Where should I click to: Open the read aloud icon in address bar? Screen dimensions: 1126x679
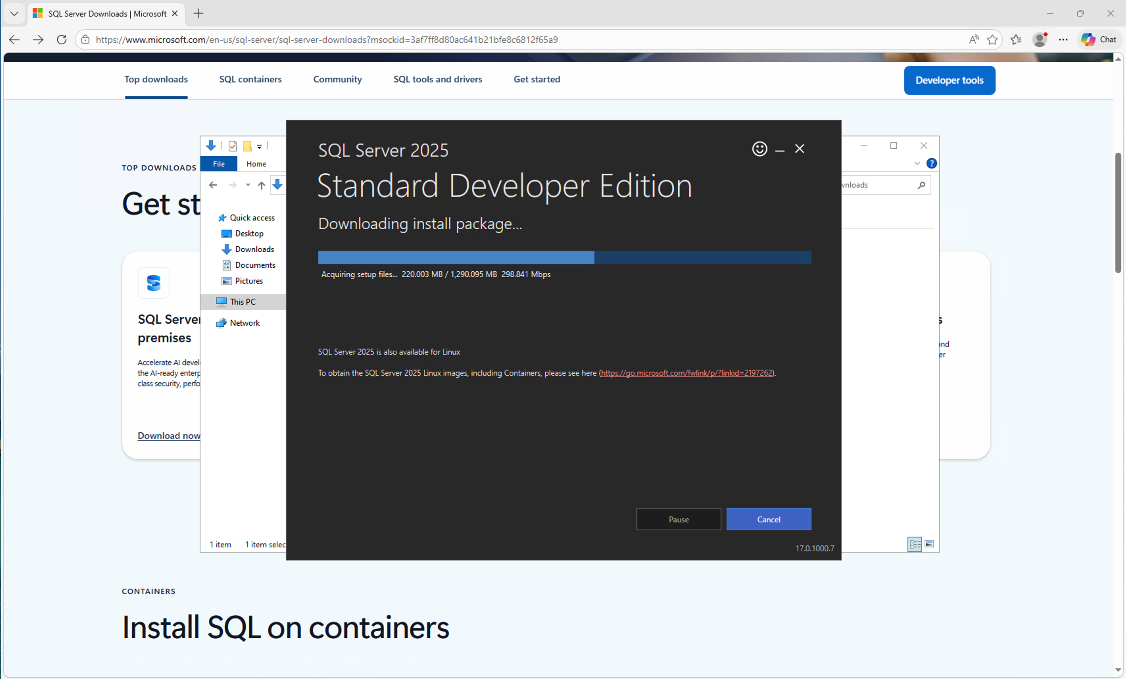tap(973, 39)
